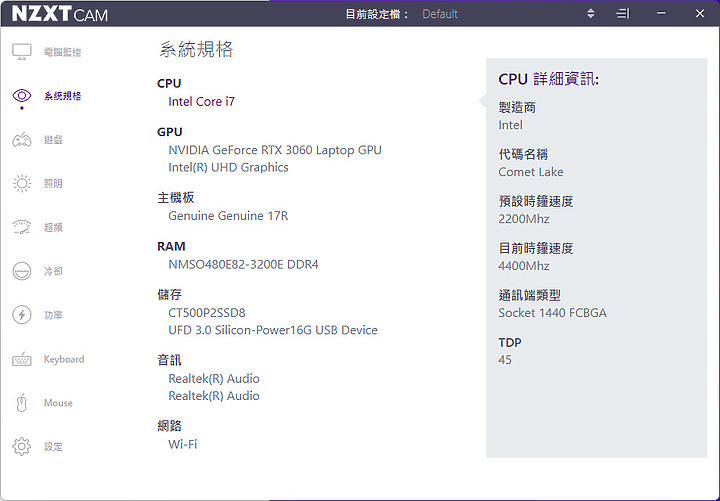
Task: Select the Wi-Fi network entry
Action: point(183,445)
